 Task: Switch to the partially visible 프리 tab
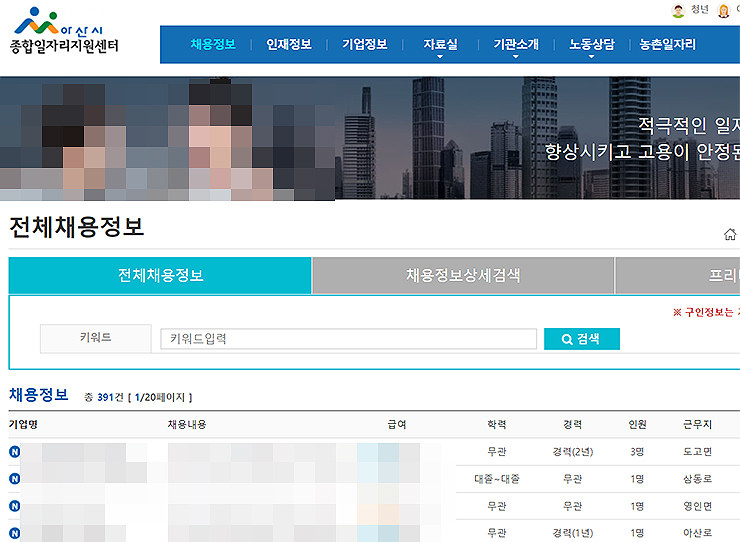point(678,275)
